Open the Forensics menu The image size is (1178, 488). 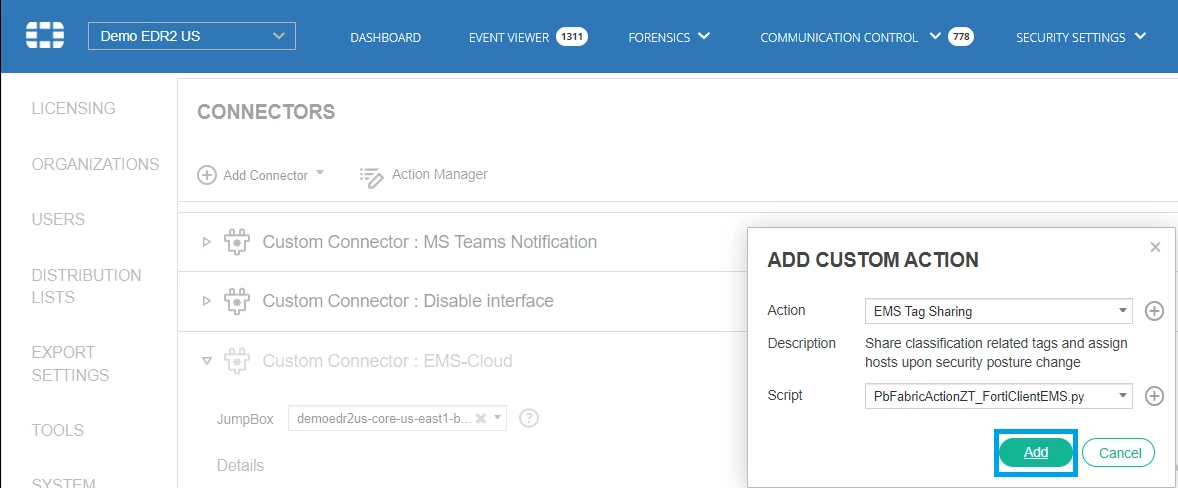(x=659, y=37)
